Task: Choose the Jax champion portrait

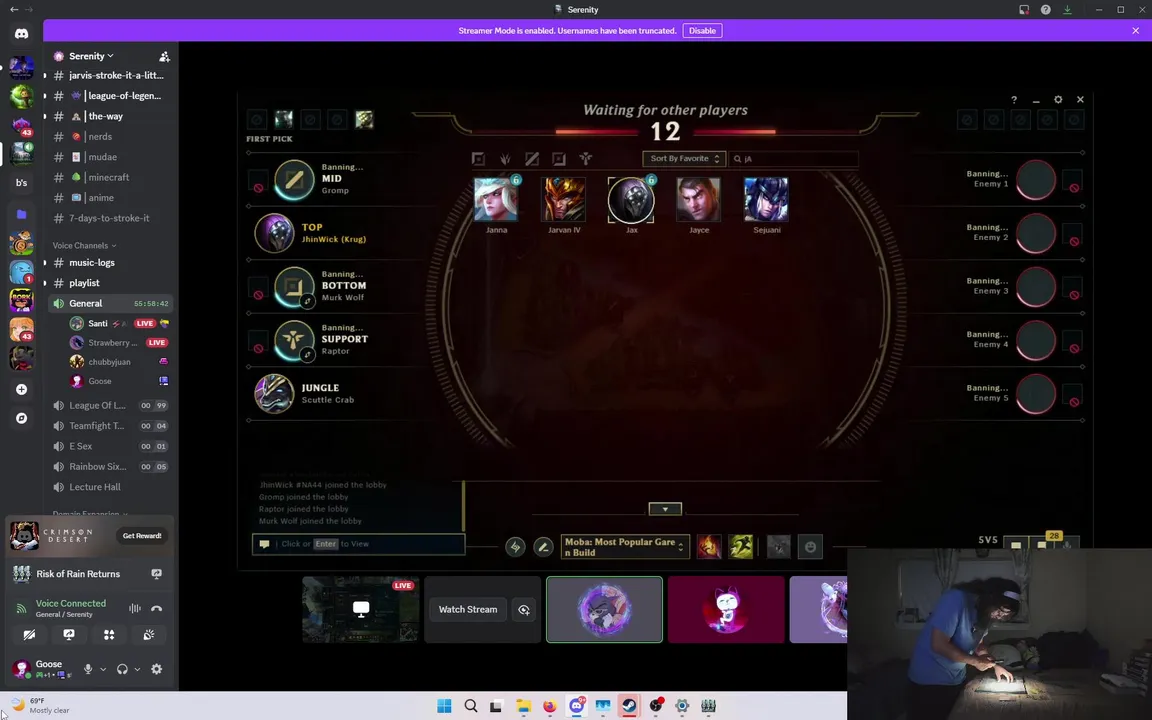Action: tap(631, 199)
